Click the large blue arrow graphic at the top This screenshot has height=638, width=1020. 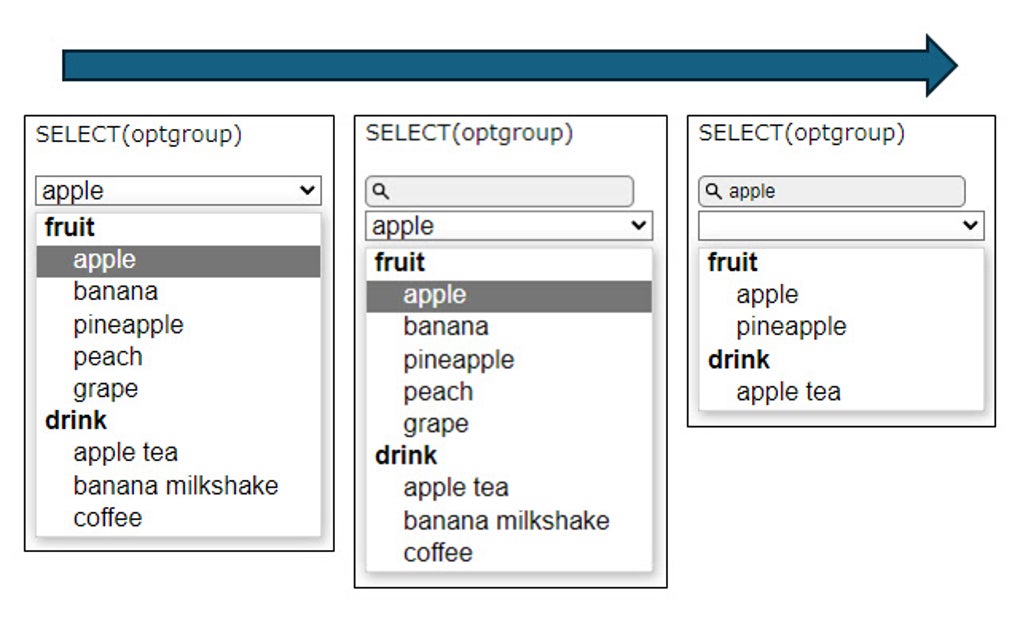point(500,64)
